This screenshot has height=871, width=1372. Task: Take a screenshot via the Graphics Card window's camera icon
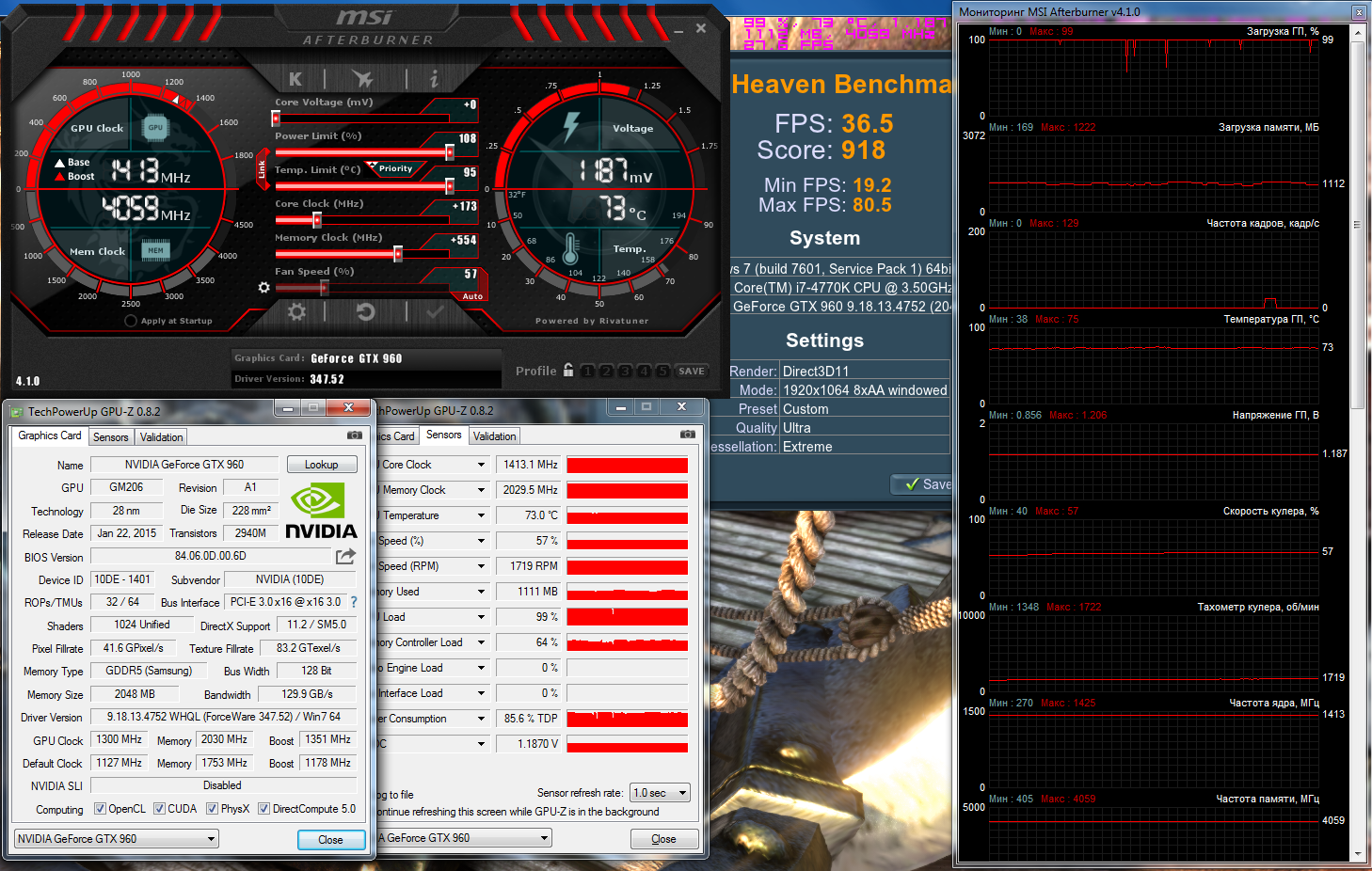[x=355, y=435]
